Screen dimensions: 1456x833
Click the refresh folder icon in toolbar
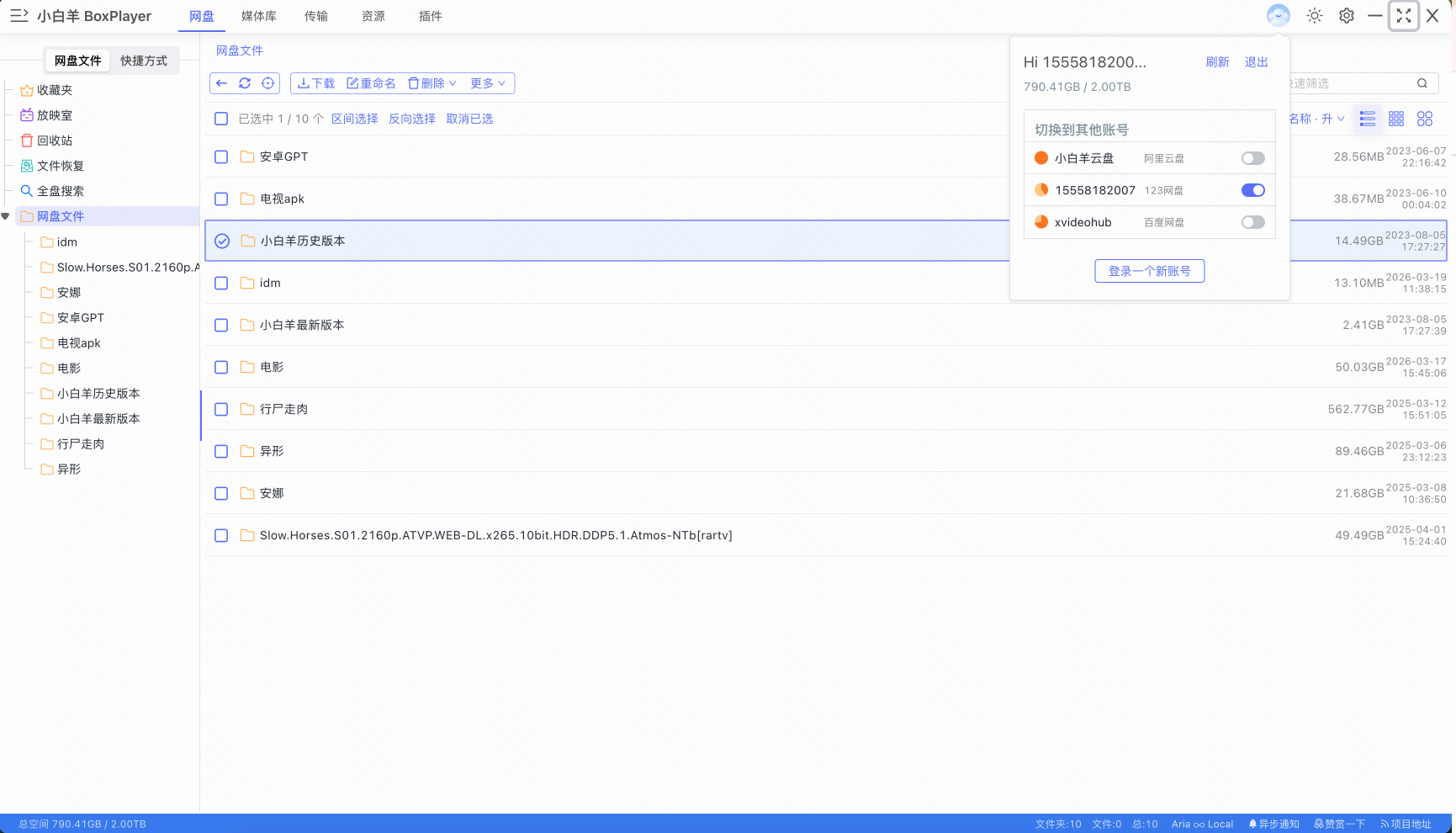245,83
